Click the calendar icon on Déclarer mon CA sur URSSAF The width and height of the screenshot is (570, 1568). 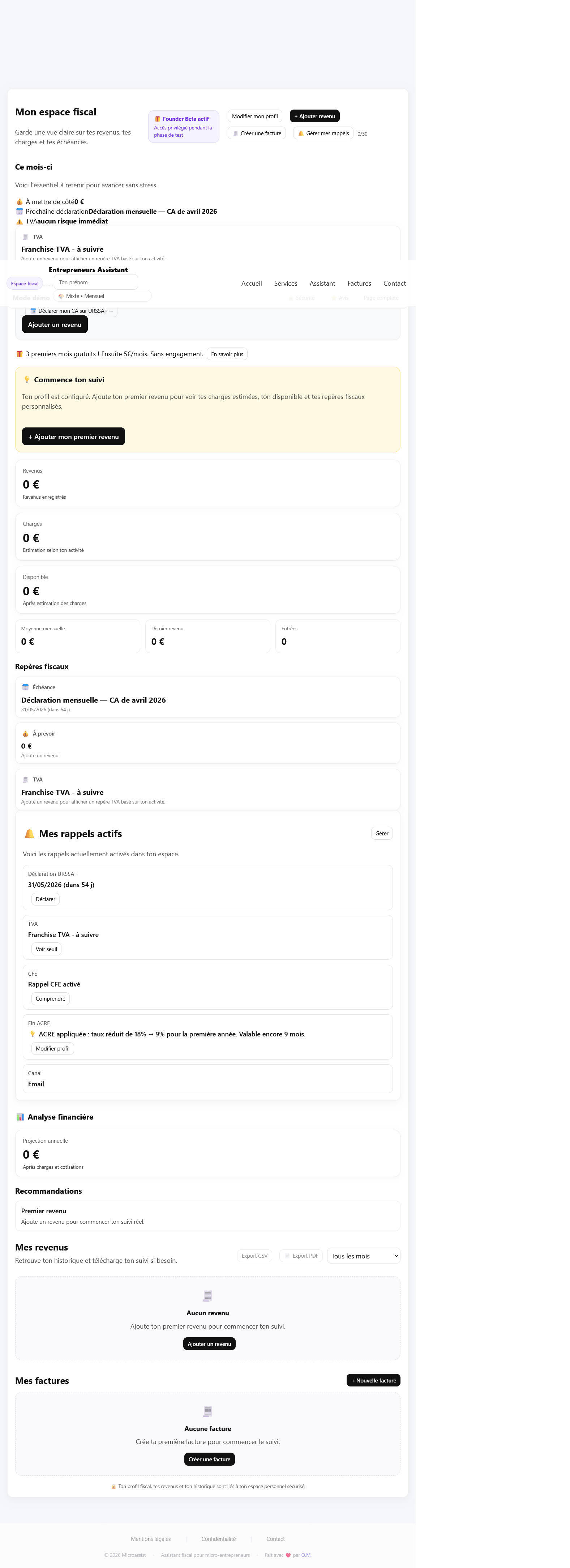pos(33,311)
